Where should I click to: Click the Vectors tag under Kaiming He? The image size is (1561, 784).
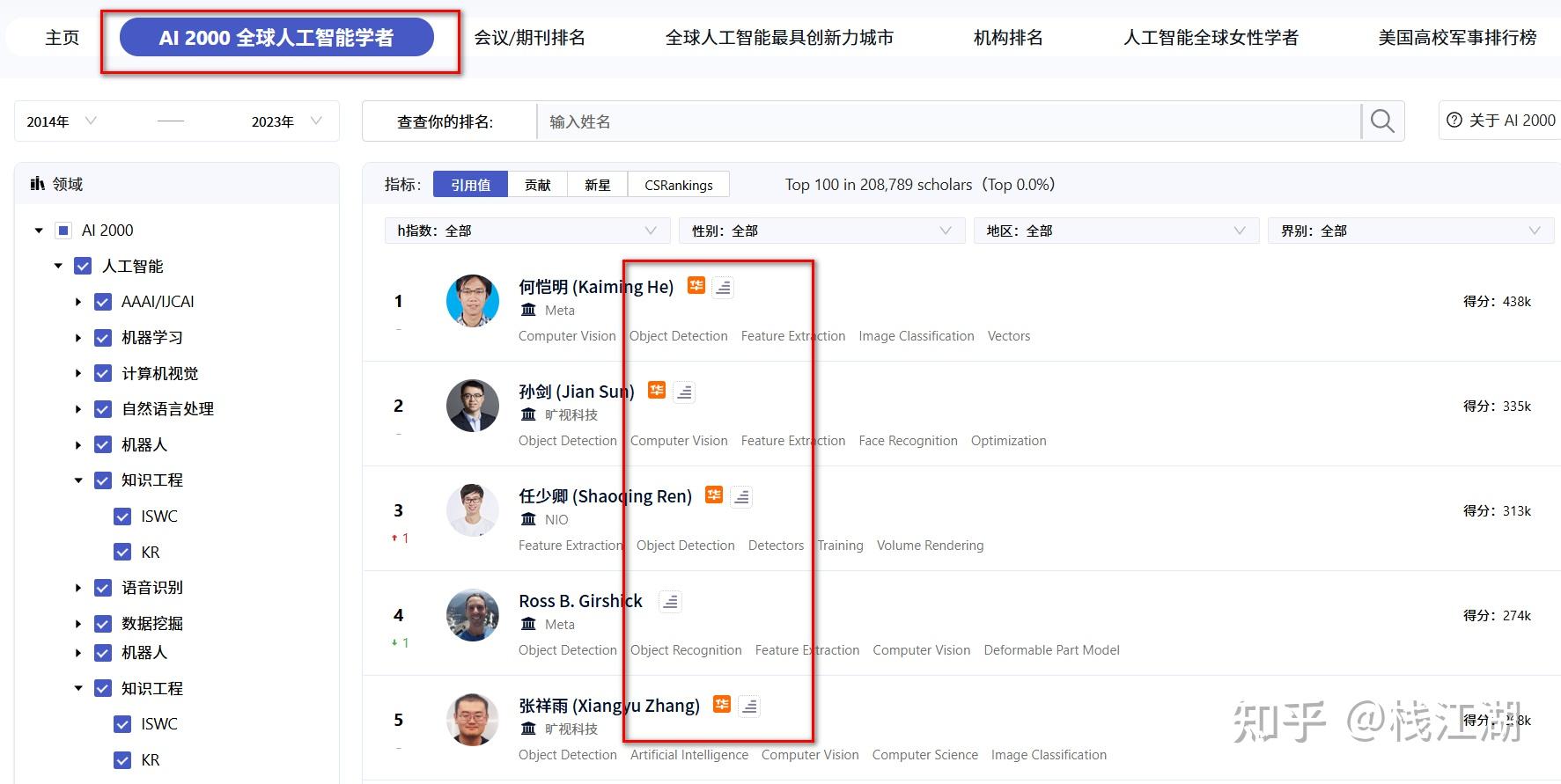(x=1009, y=336)
